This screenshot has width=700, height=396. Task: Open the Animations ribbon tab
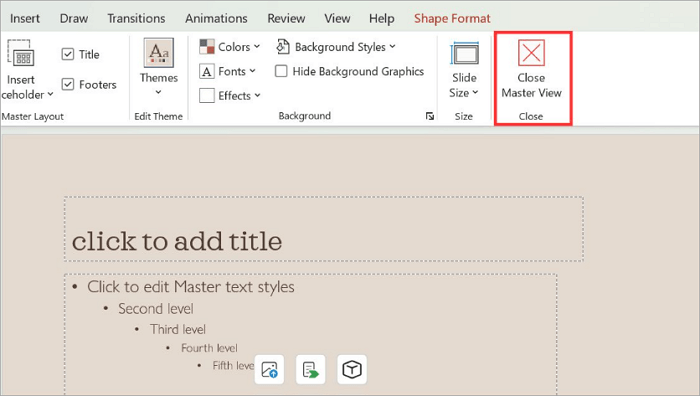[216, 18]
